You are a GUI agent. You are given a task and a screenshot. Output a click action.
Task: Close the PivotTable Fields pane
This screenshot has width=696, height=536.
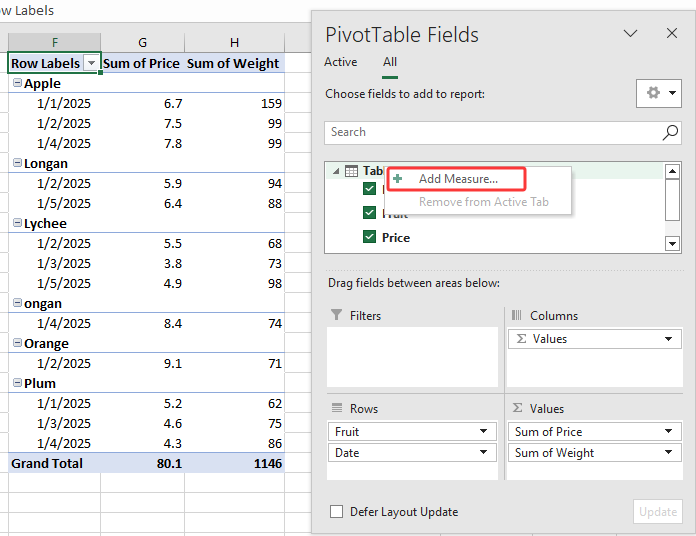pyautogui.click(x=672, y=34)
